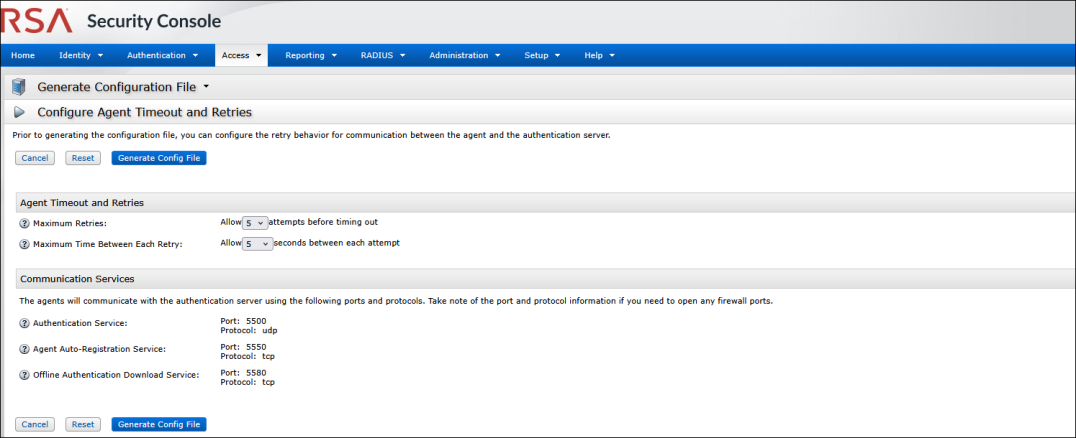Click the Authentication Service label
This screenshot has height=438, width=1076.
point(80,323)
